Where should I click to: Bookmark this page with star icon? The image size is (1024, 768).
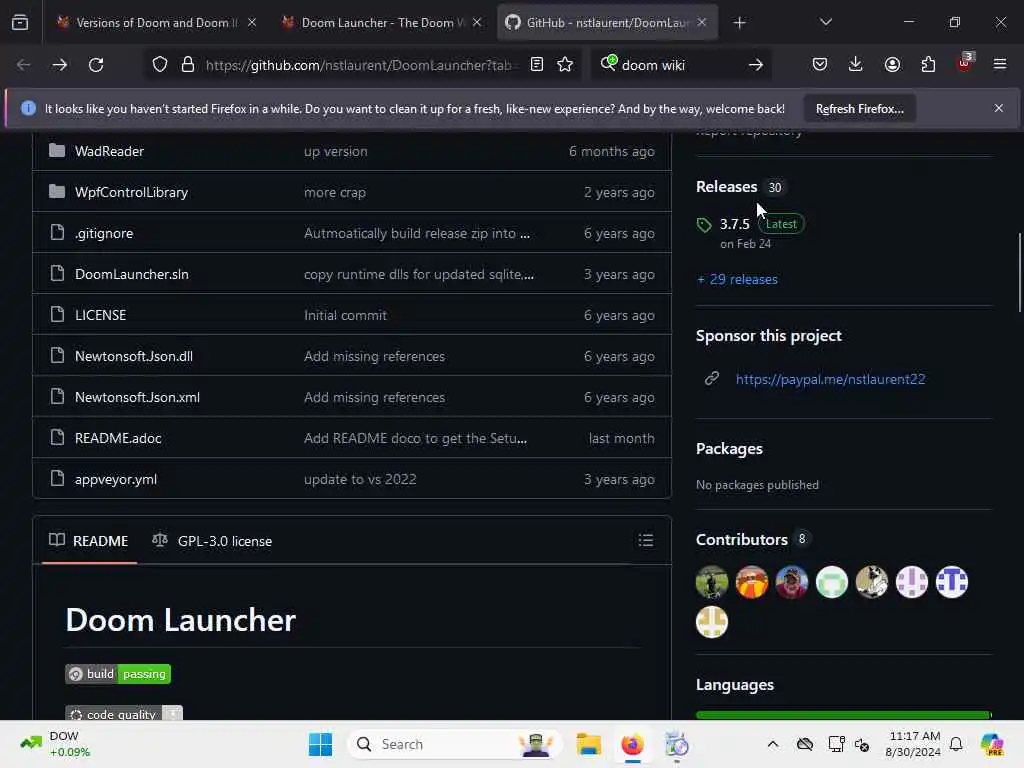tap(565, 64)
